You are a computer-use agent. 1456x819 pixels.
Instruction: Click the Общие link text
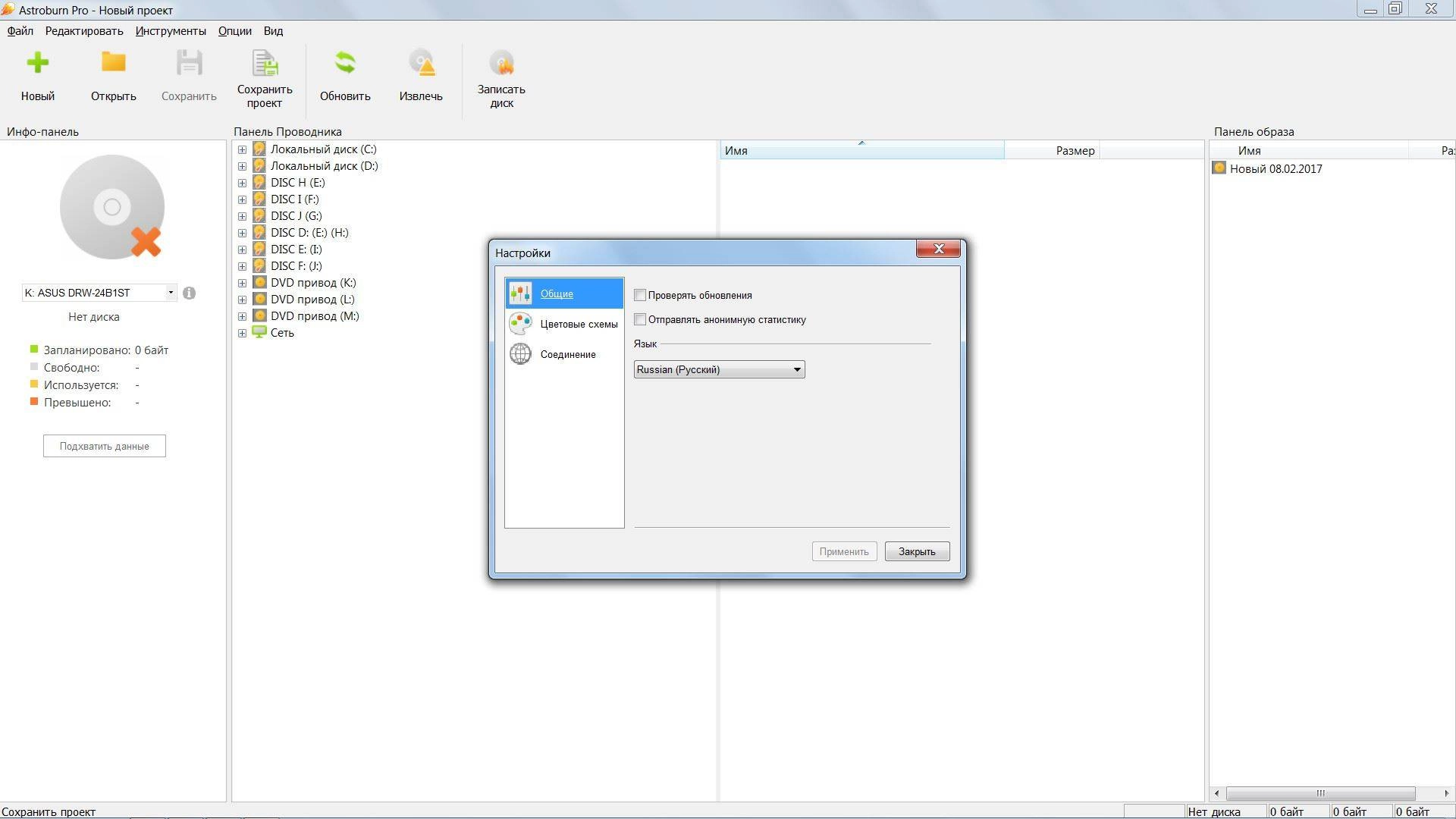557,293
